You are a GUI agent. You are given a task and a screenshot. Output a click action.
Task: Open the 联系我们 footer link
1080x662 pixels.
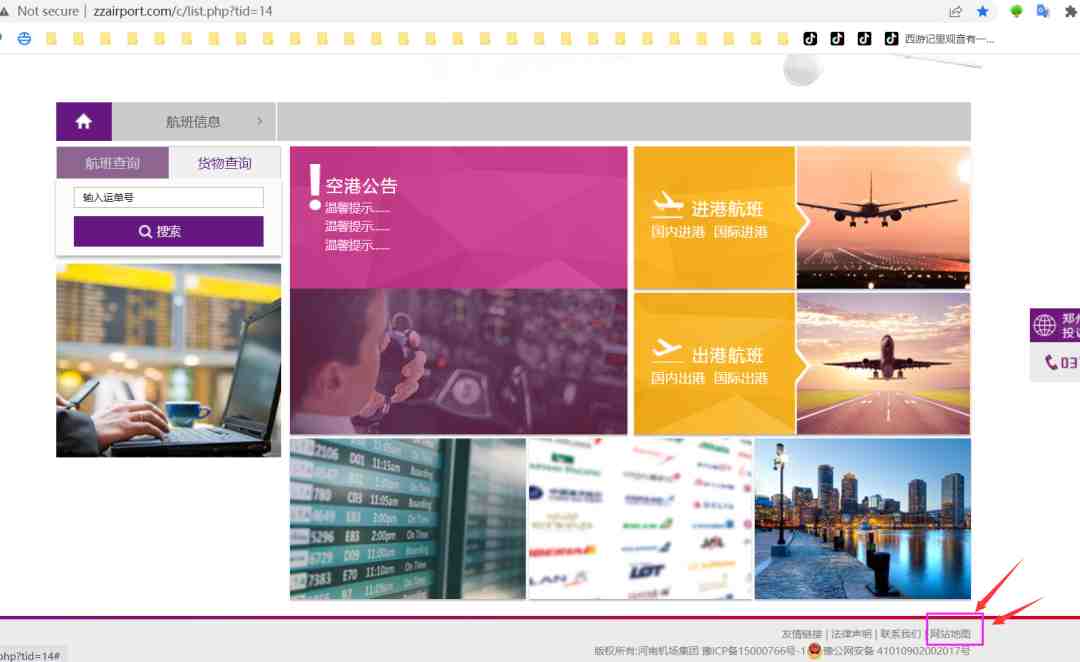(x=900, y=633)
